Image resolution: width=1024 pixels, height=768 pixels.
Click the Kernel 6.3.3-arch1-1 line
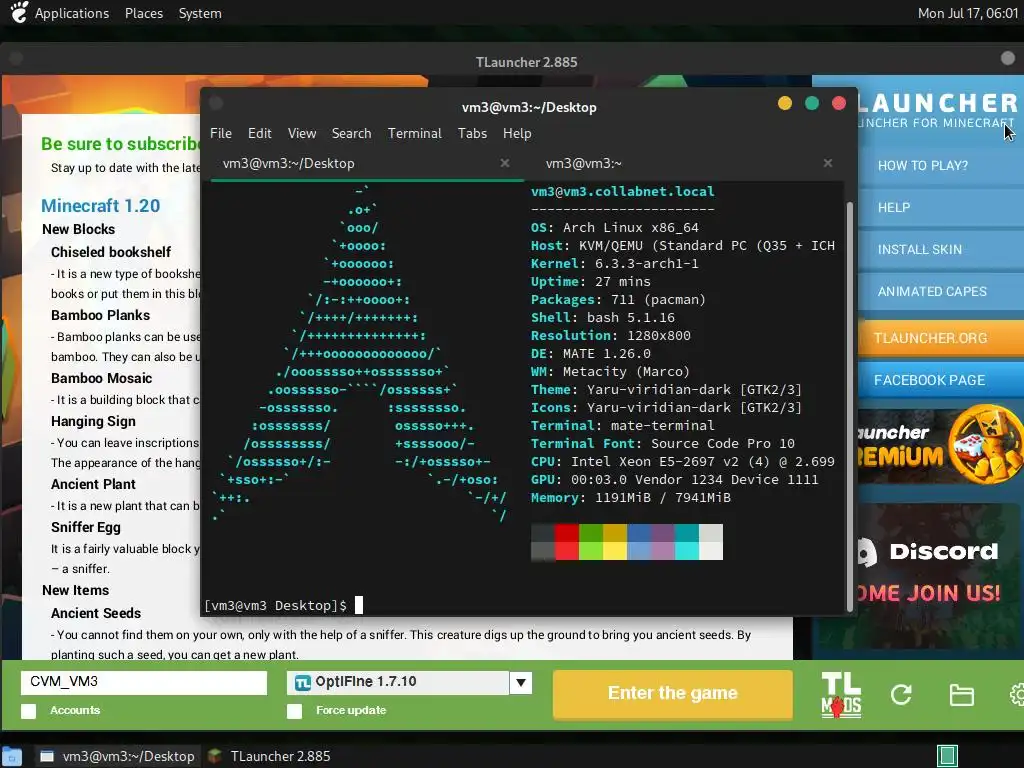click(615, 263)
